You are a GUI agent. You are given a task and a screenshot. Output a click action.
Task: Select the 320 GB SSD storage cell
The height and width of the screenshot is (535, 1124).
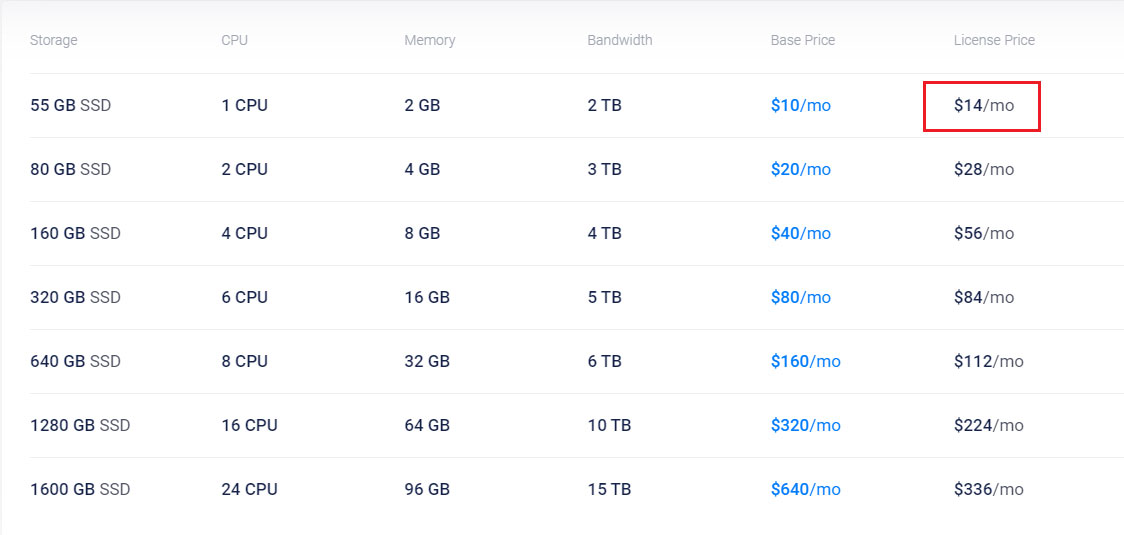click(x=75, y=297)
